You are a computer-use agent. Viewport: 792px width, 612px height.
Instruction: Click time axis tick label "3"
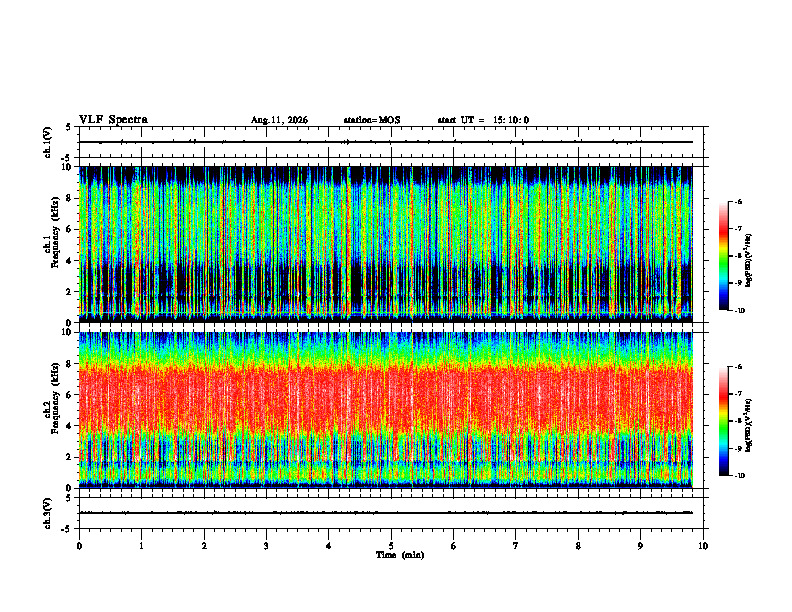266,546
